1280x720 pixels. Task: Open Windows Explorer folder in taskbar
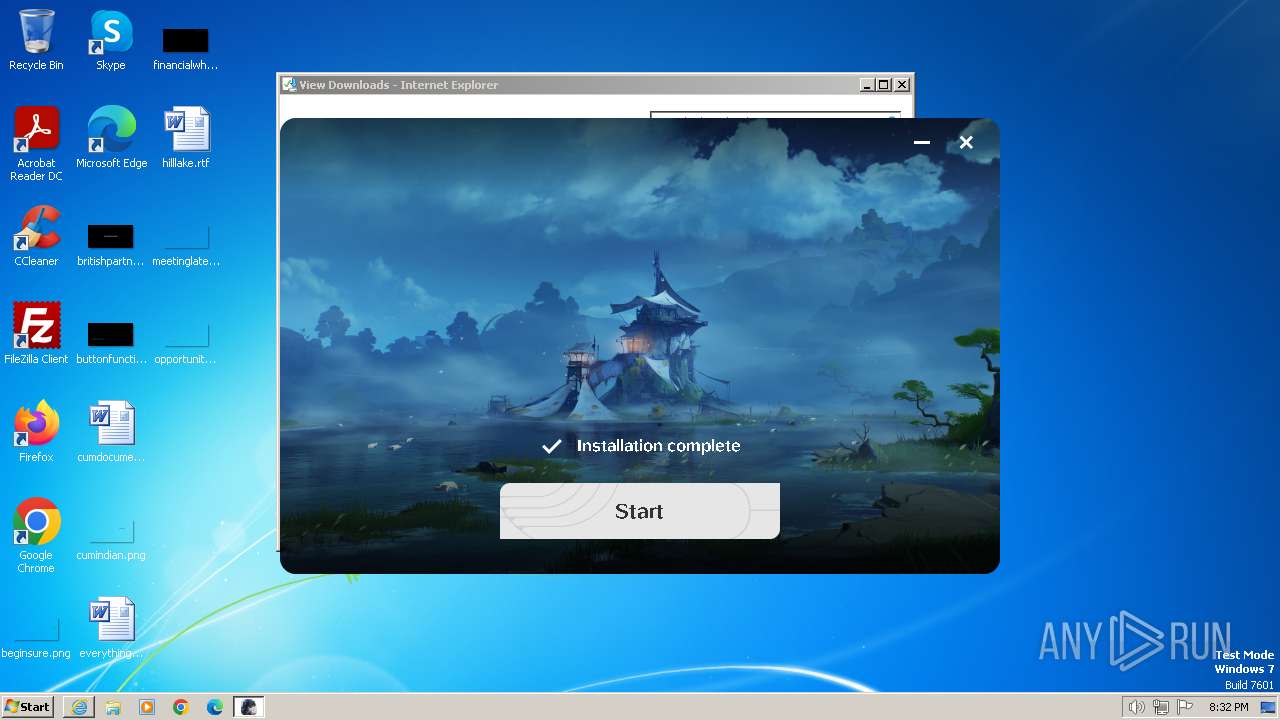[113, 707]
